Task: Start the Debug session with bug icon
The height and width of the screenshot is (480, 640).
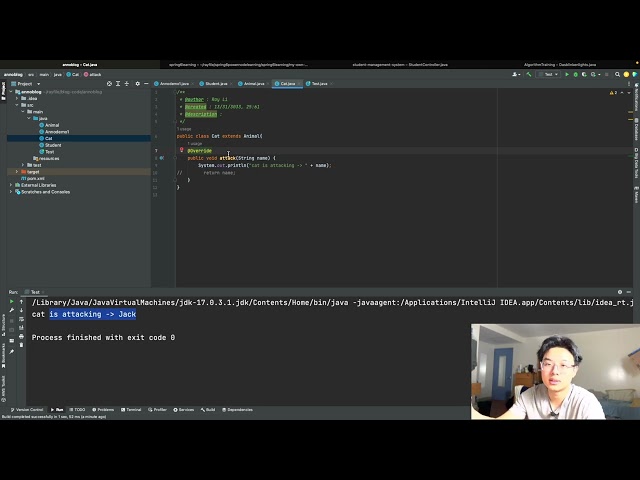Action: [576, 74]
